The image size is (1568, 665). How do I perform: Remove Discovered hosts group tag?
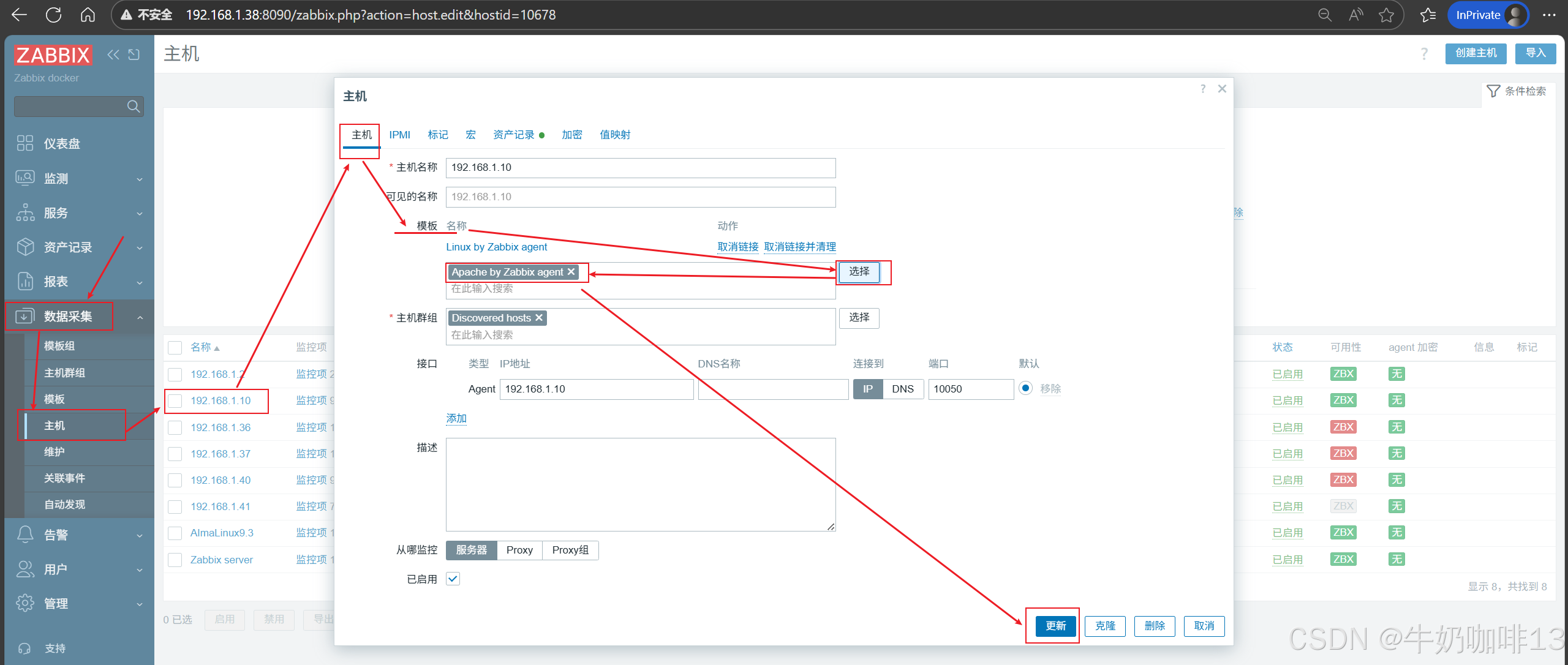coord(539,318)
